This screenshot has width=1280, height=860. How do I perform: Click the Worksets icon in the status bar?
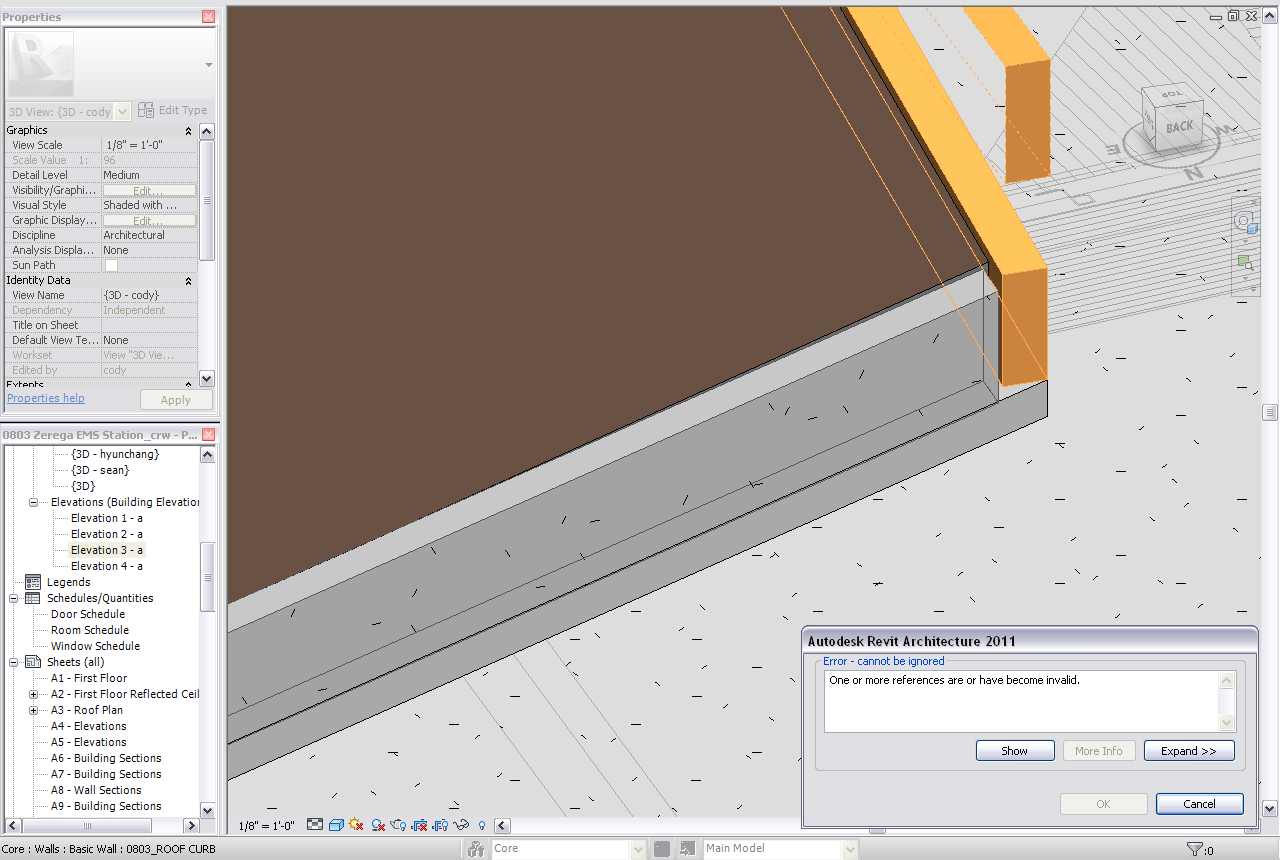pos(476,849)
